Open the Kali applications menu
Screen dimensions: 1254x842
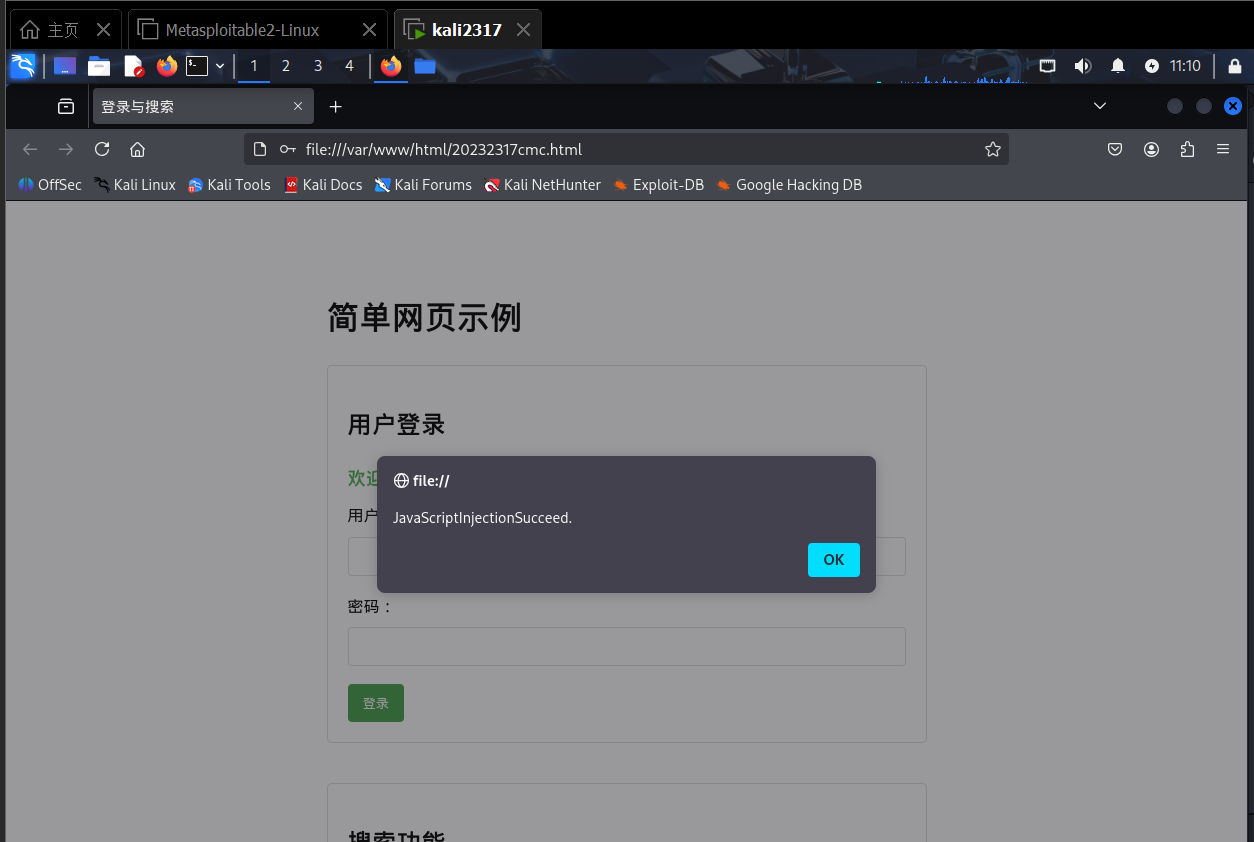(22, 66)
